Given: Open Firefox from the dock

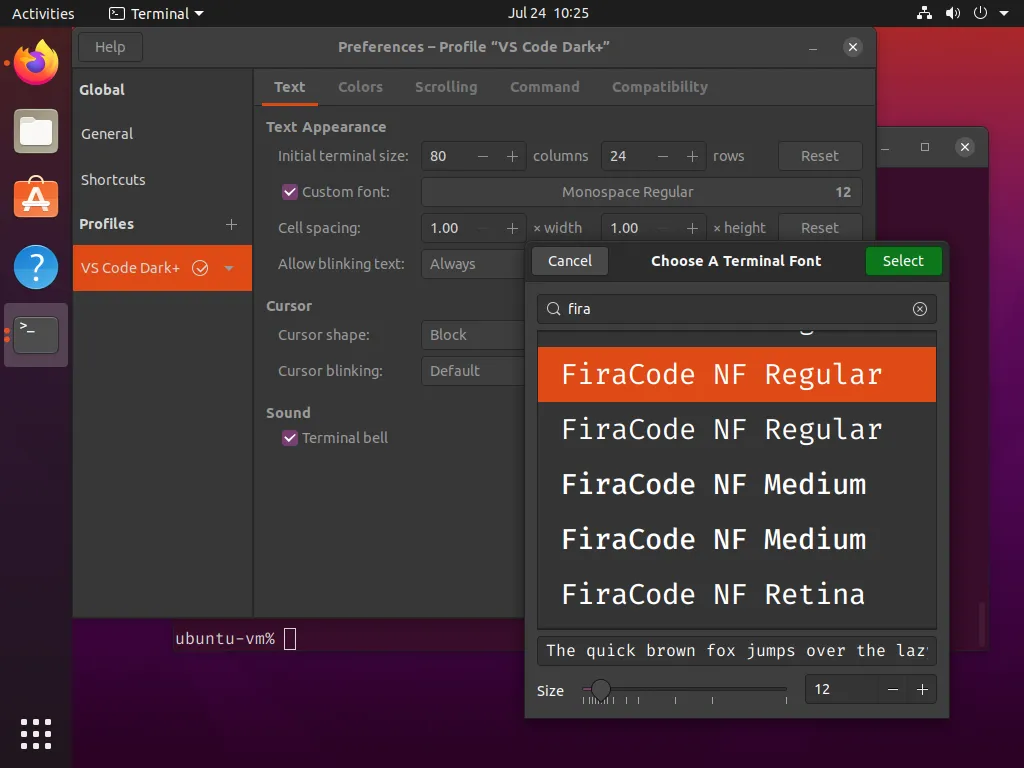Looking at the screenshot, I should coord(36,63).
